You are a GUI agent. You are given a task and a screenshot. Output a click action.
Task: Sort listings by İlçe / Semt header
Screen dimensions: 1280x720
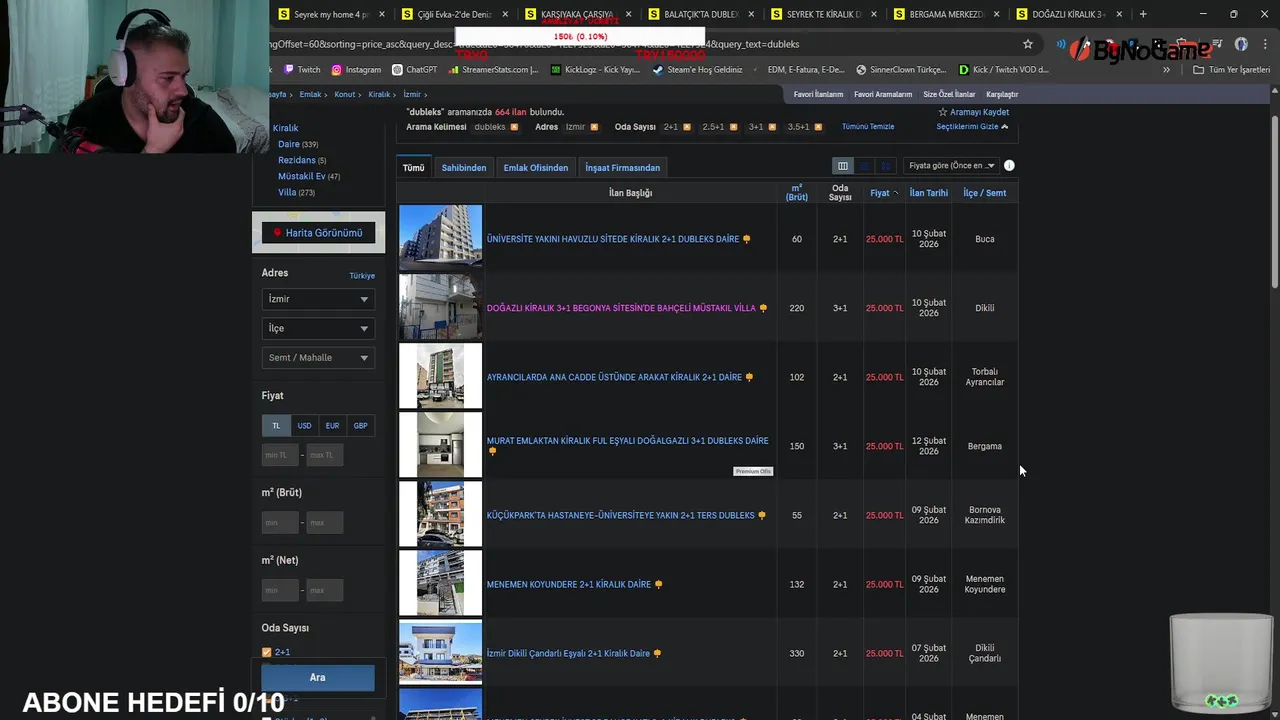tap(985, 193)
